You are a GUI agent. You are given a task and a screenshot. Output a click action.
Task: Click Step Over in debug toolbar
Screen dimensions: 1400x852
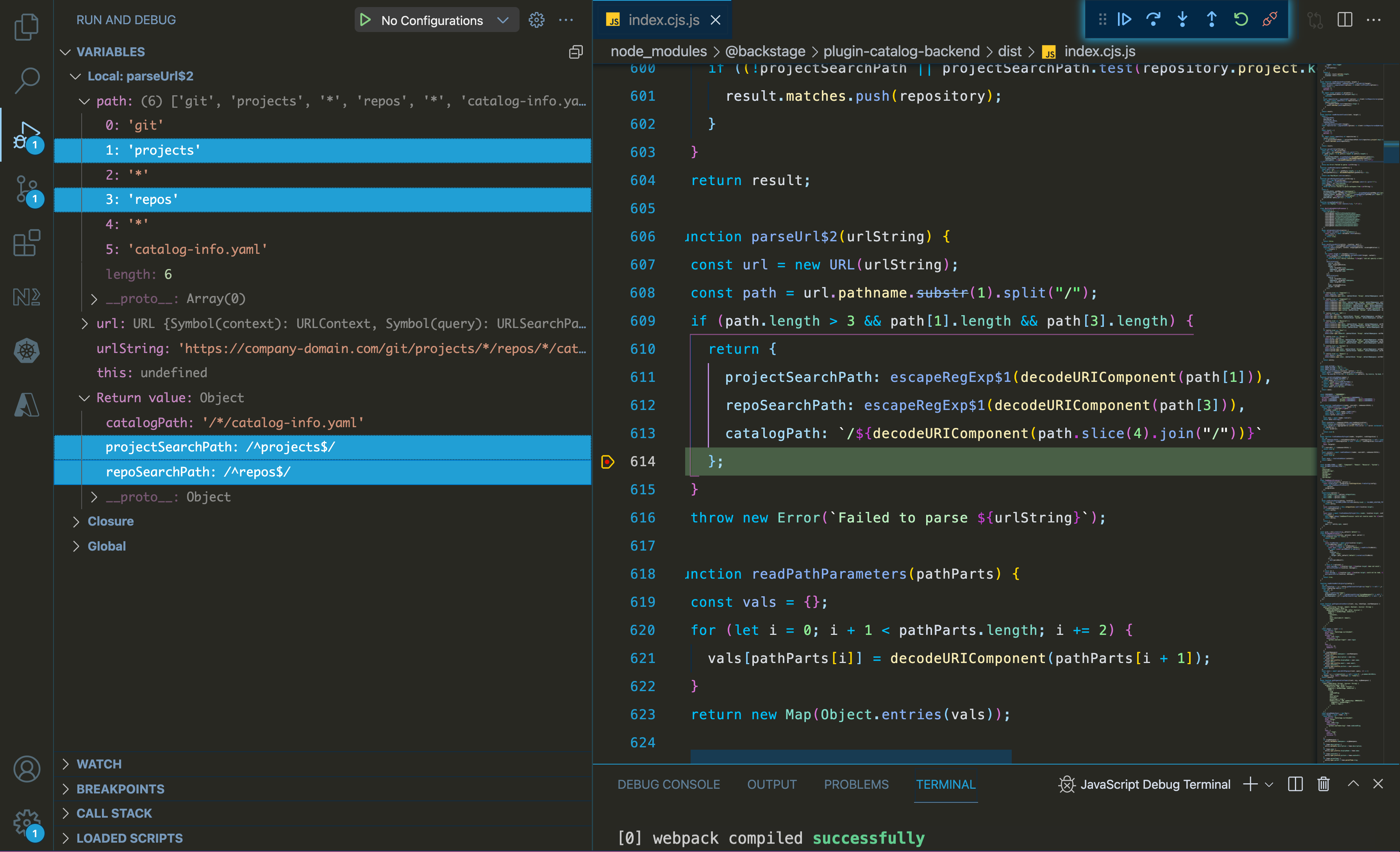(1153, 20)
